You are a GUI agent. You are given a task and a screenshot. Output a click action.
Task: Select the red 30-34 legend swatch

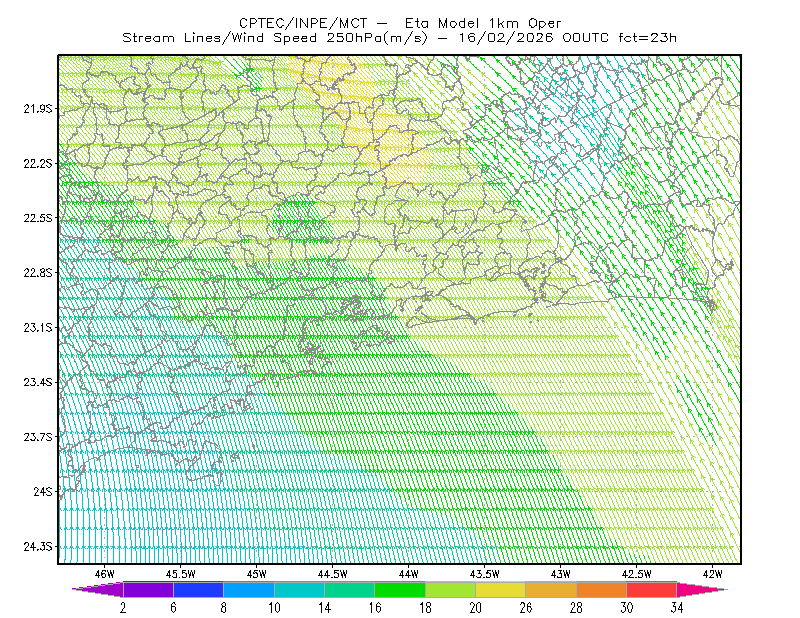point(652,589)
